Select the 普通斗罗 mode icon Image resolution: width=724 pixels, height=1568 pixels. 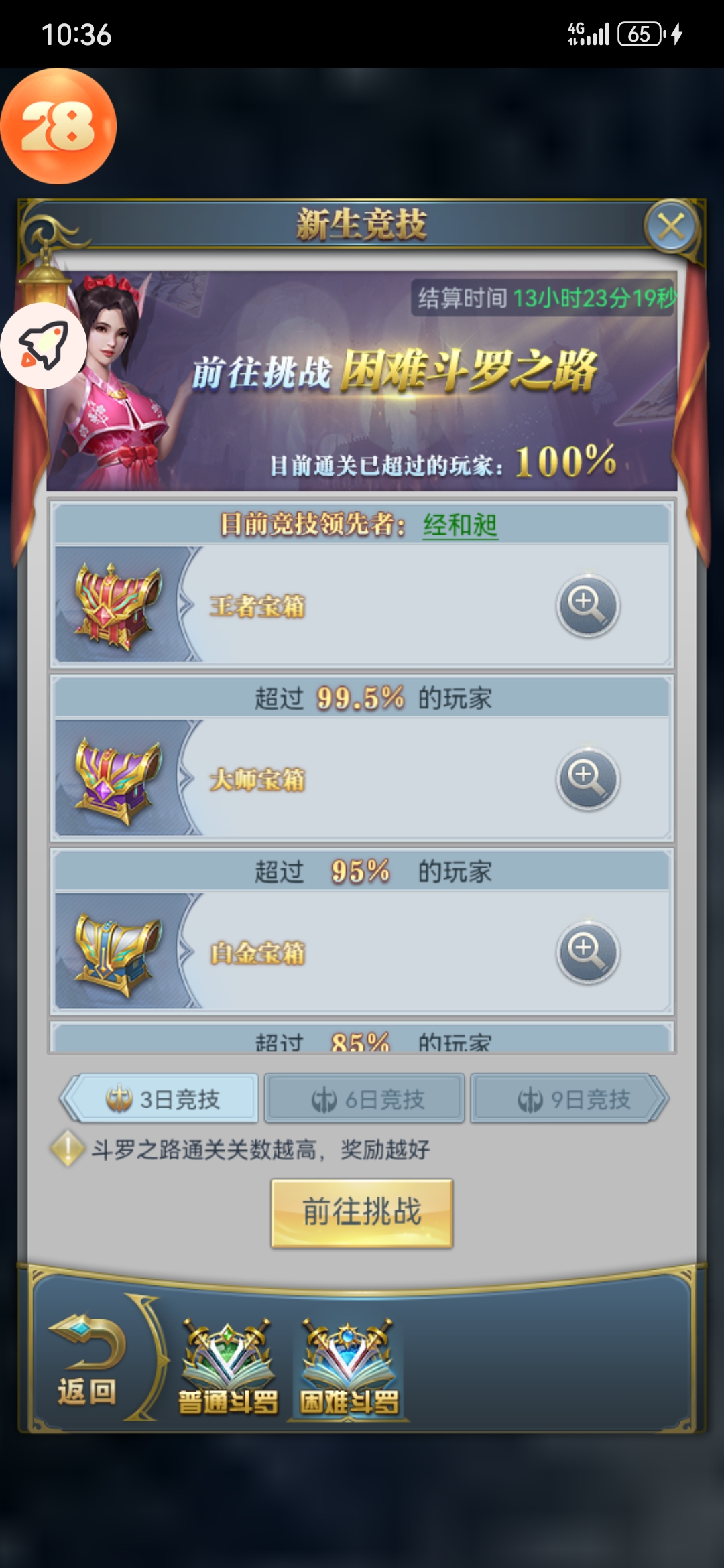(228, 1367)
